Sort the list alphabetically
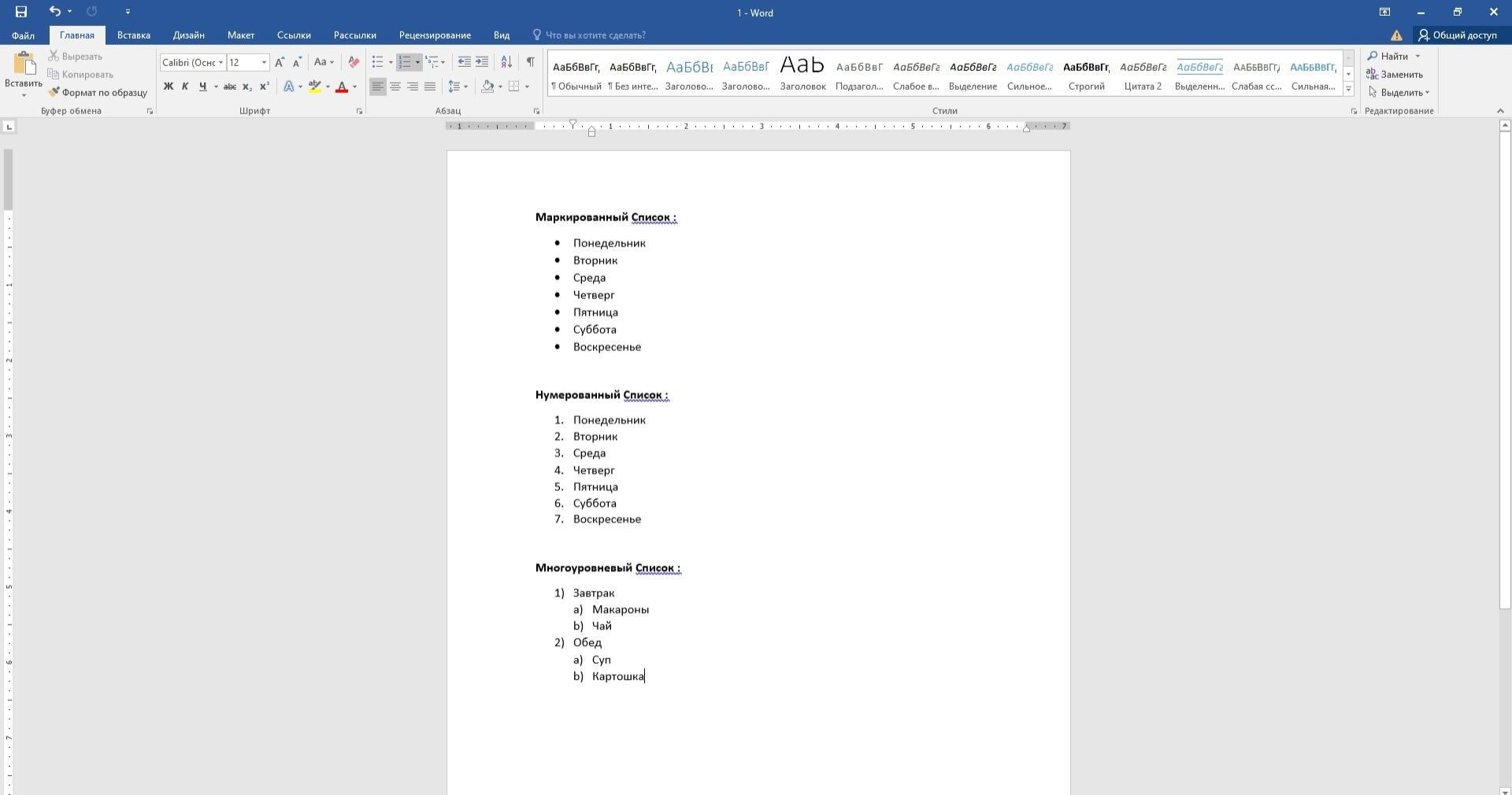 (x=506, y=62)
